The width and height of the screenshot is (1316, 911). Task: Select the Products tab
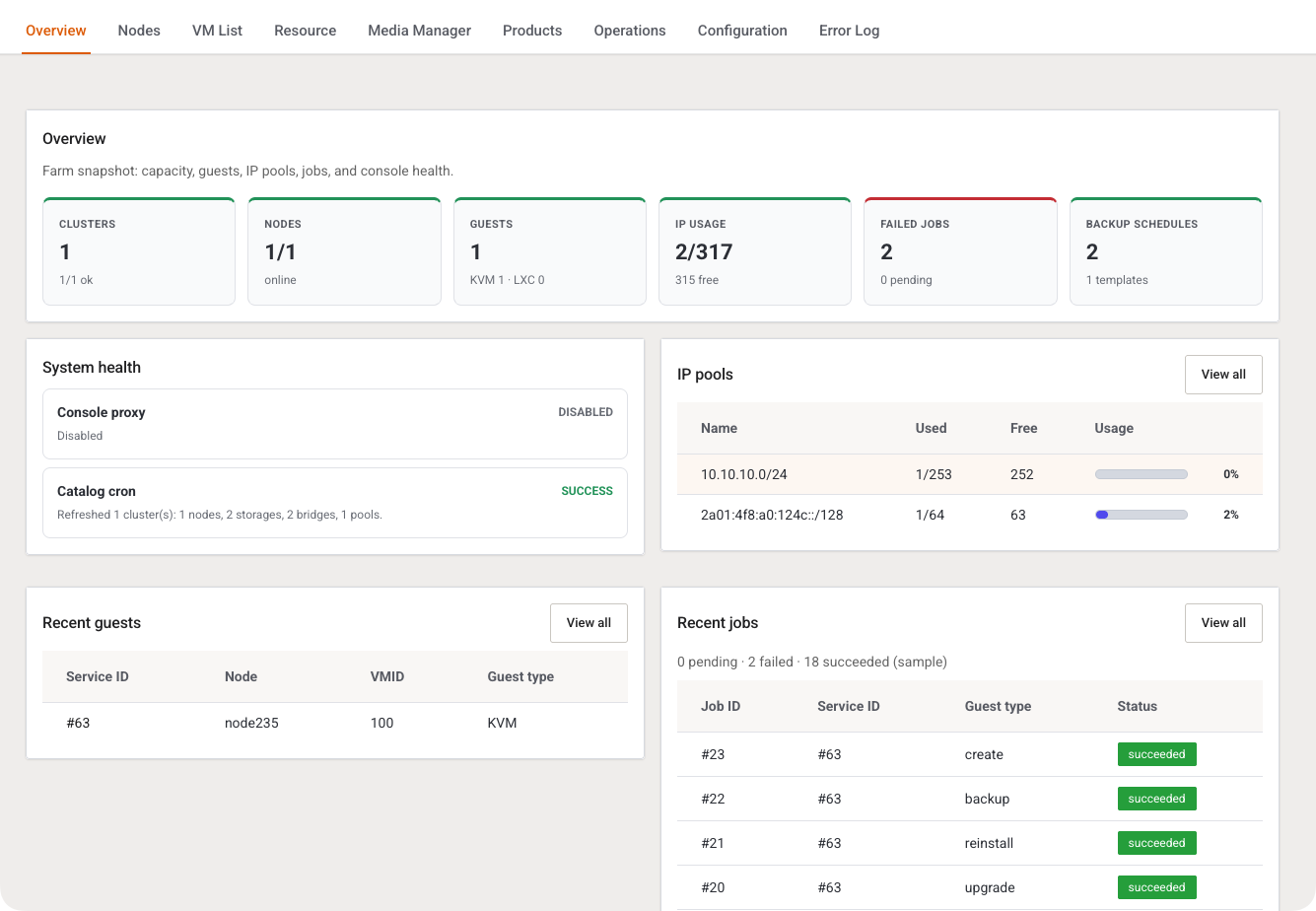click(532, 31)
